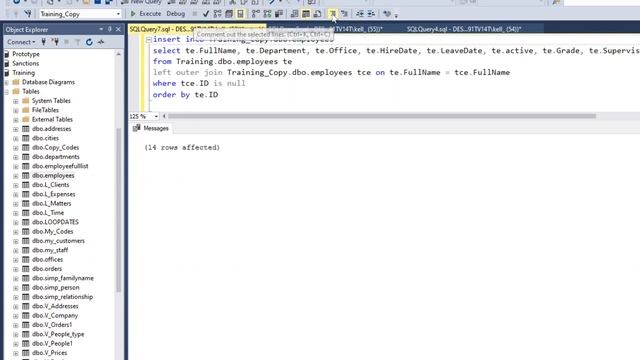
Task: Toggle Include Client Statistics
Action: coord(279,14)
